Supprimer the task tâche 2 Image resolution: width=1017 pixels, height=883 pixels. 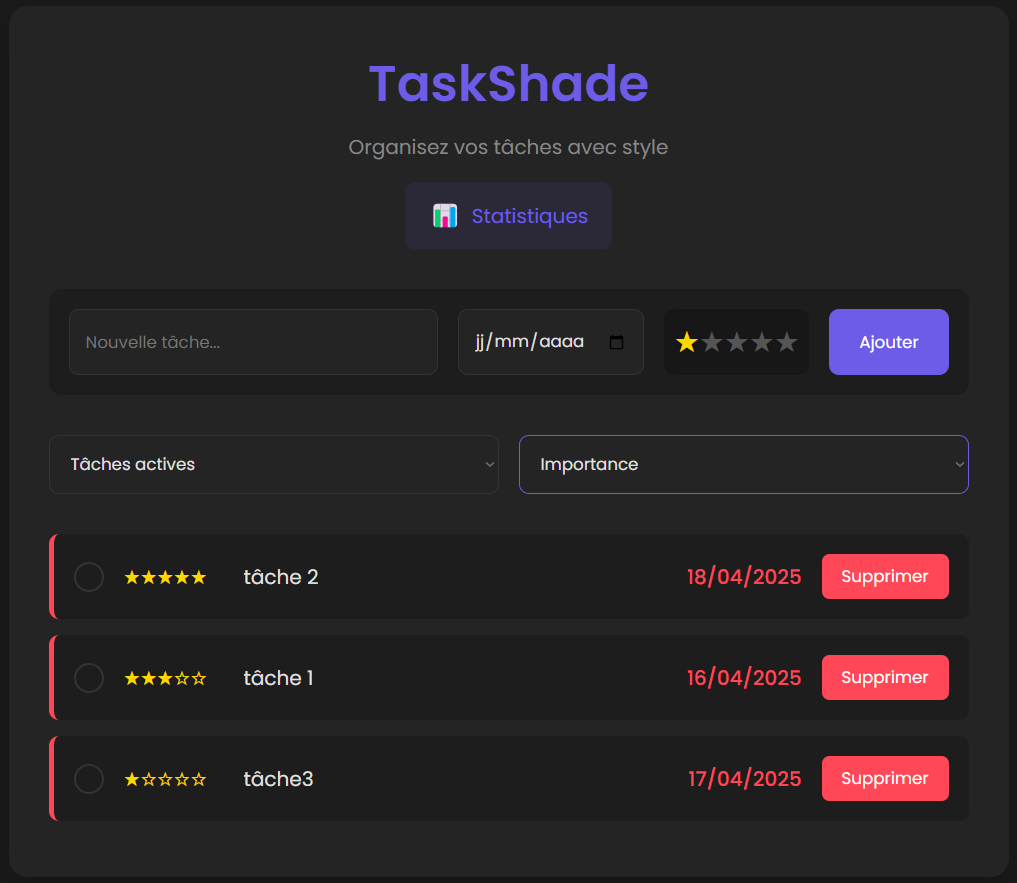point(885,577)
